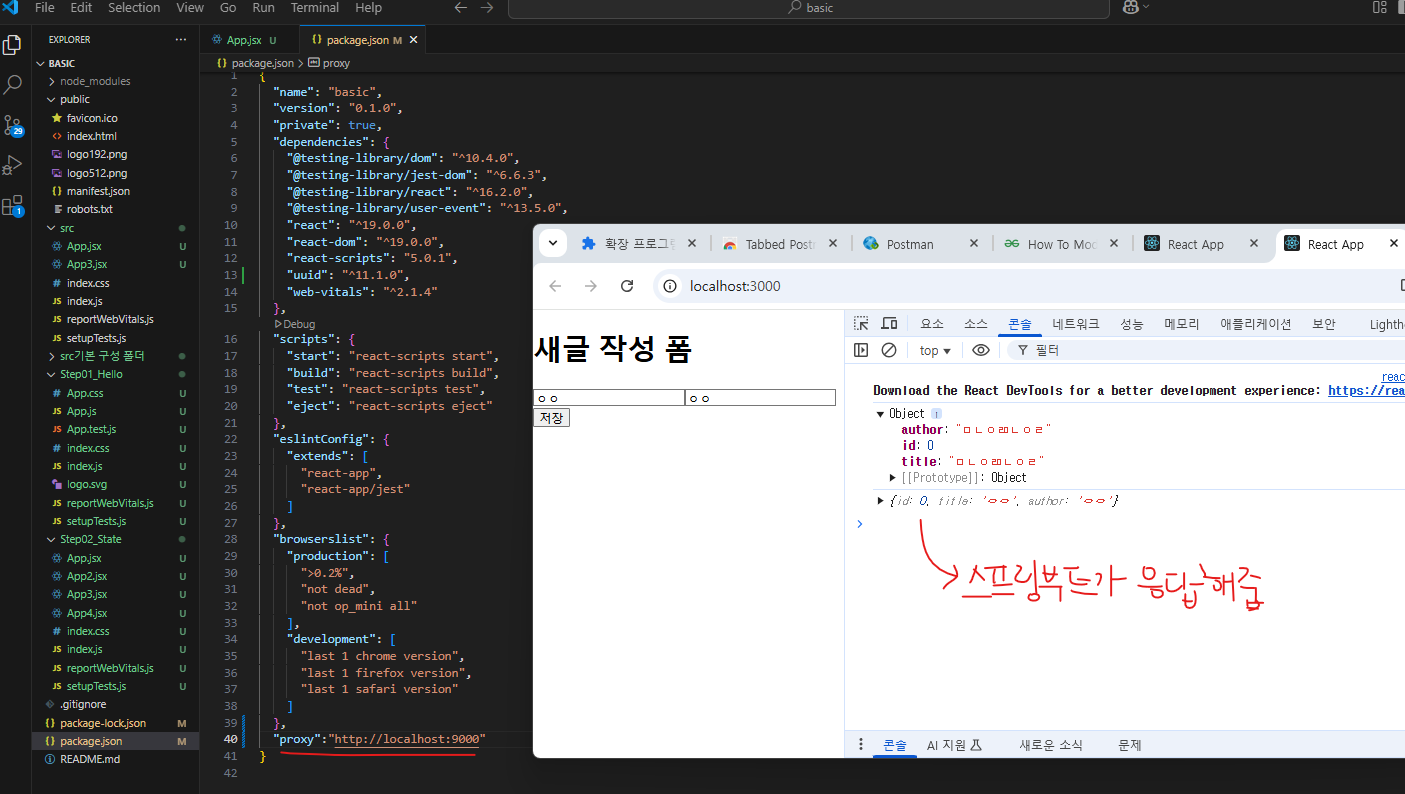Open the Explorer view in the activity bar
The height and width of the screenshot is (794, 1405).
[x=13, y=45]
